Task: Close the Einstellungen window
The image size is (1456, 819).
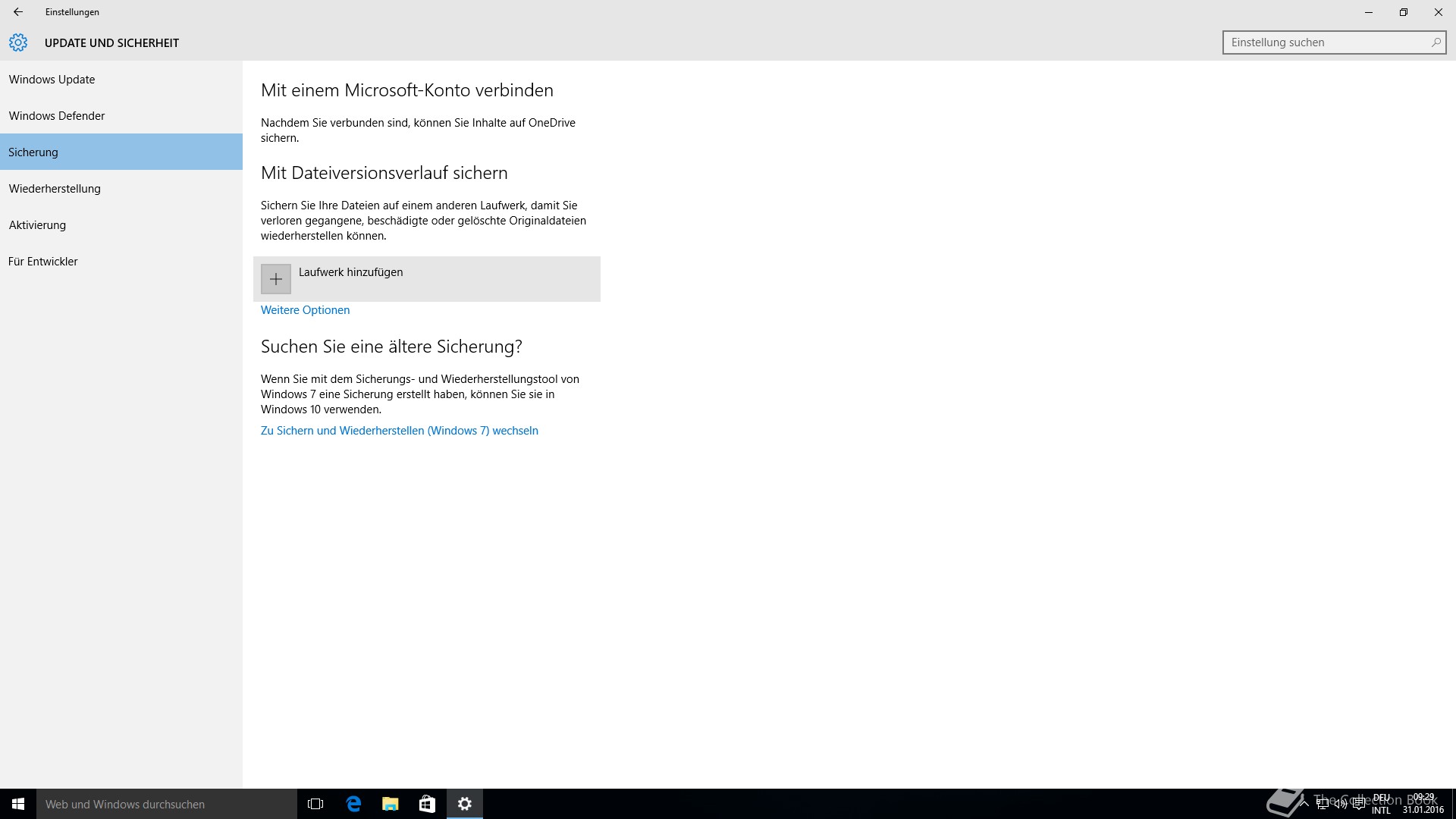Action: tap(1439, 12)
